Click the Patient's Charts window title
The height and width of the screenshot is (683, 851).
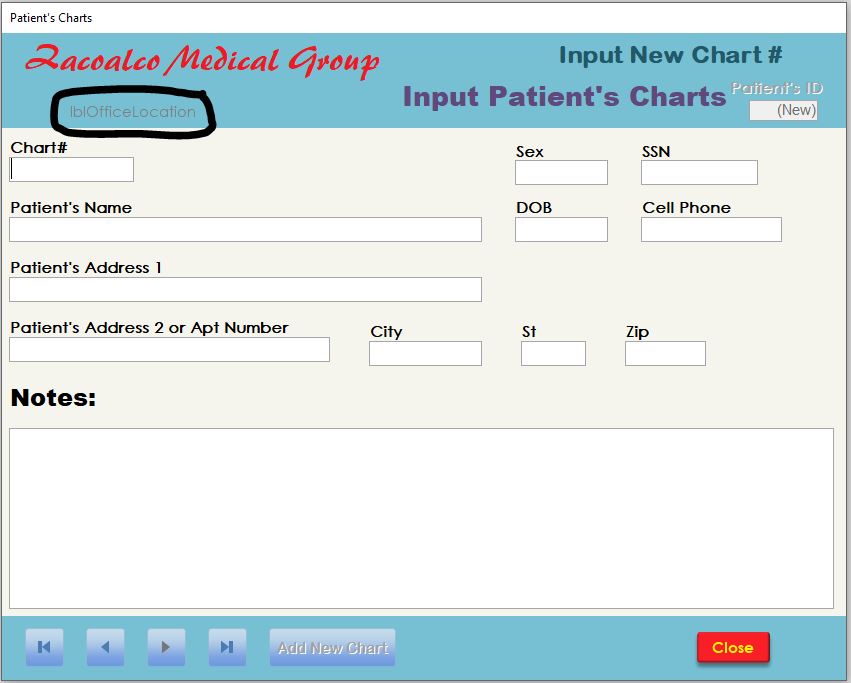tap(51, 18)
